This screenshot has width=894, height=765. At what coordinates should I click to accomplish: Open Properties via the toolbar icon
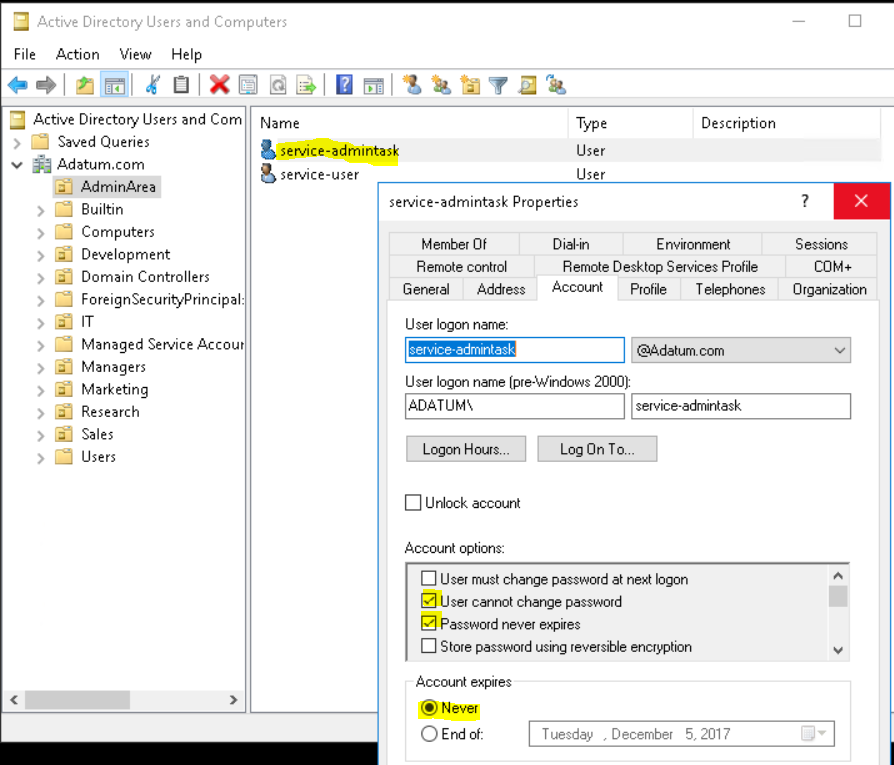point(248,85)
